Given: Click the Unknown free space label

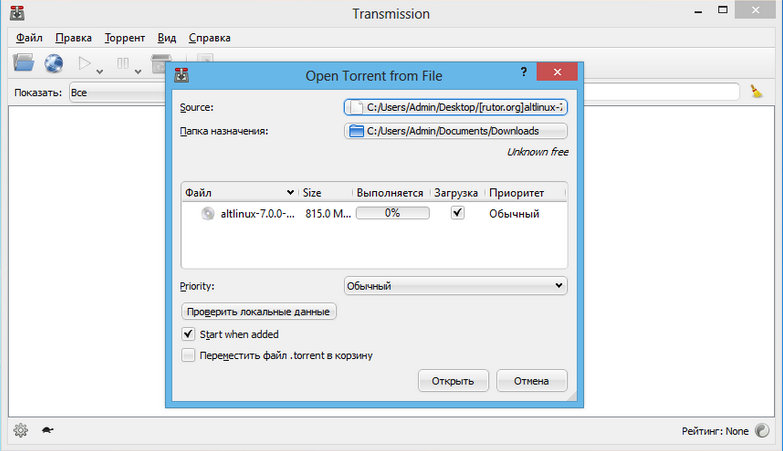Looking at the screenshot, I should coord(537,152).
